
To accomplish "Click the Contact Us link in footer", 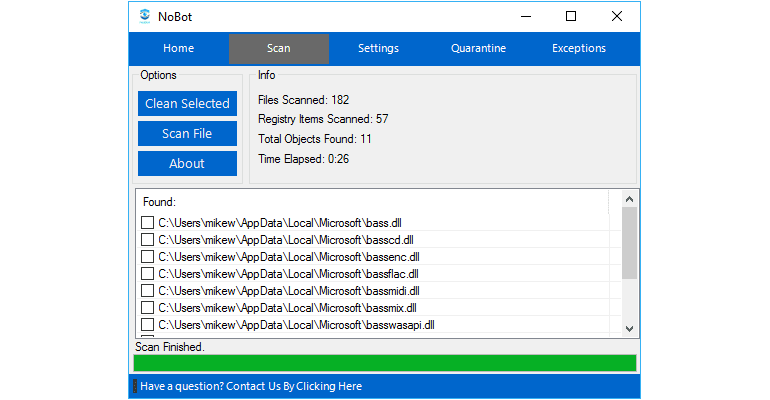I will pos(251,386).
